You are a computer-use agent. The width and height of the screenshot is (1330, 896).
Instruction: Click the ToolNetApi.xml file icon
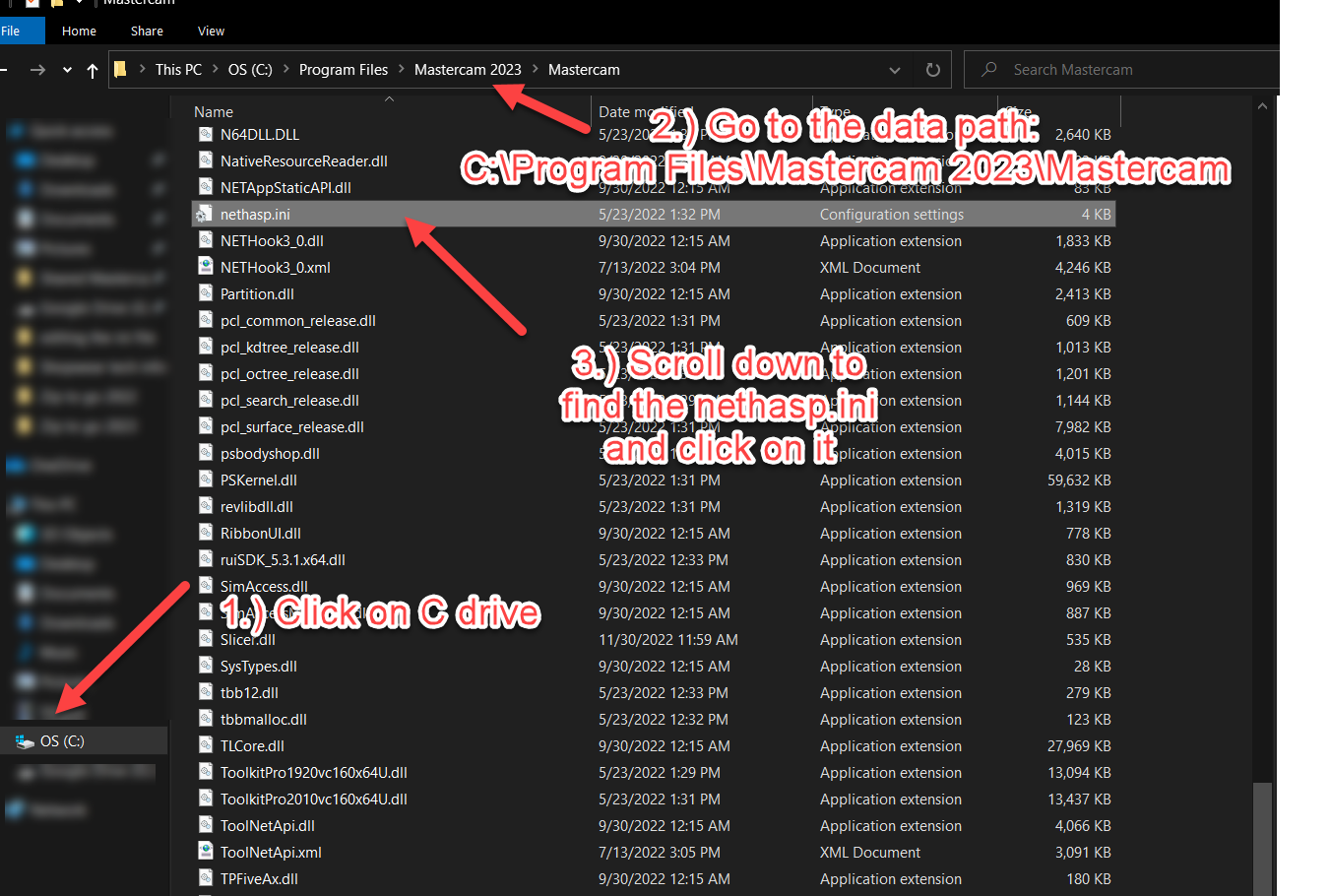pos(205,852)
